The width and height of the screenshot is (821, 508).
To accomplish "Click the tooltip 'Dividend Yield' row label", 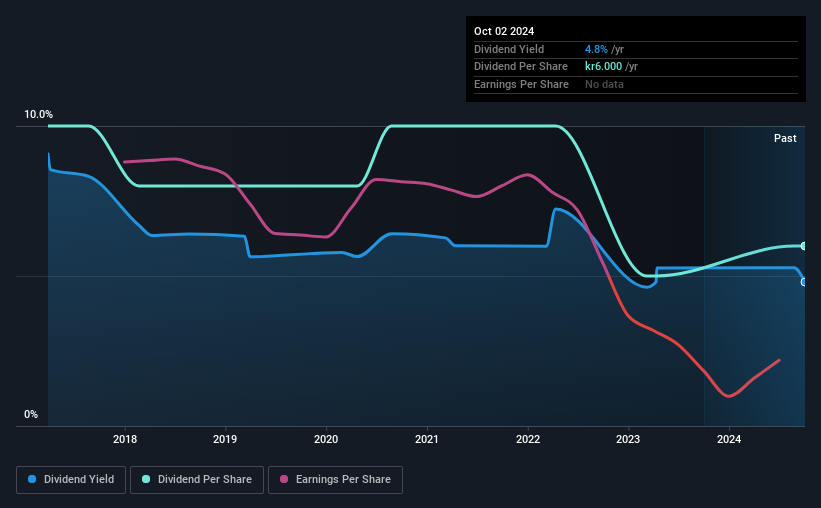I will (x=509, y=49).
